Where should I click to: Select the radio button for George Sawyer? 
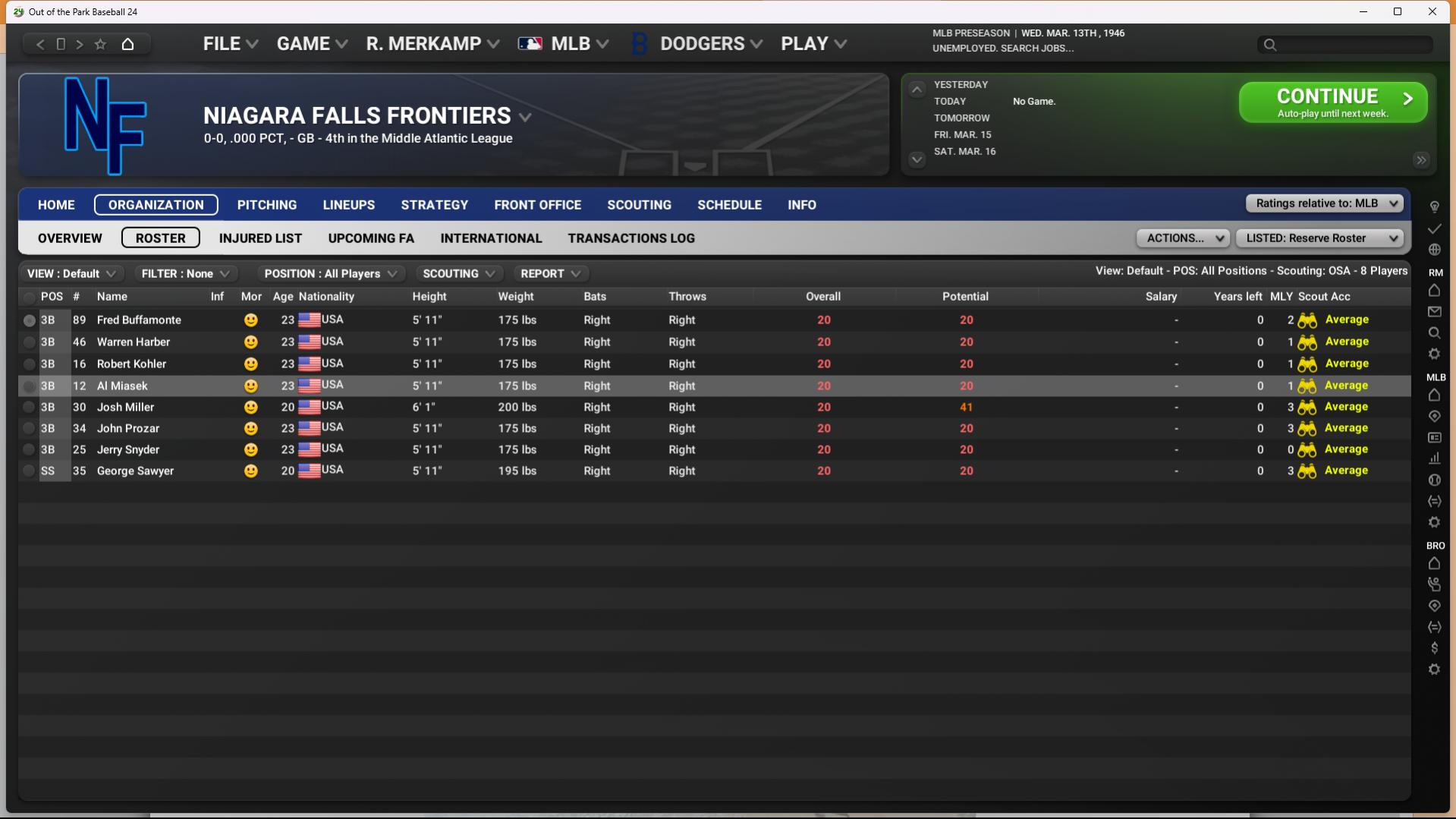[29, 471]
